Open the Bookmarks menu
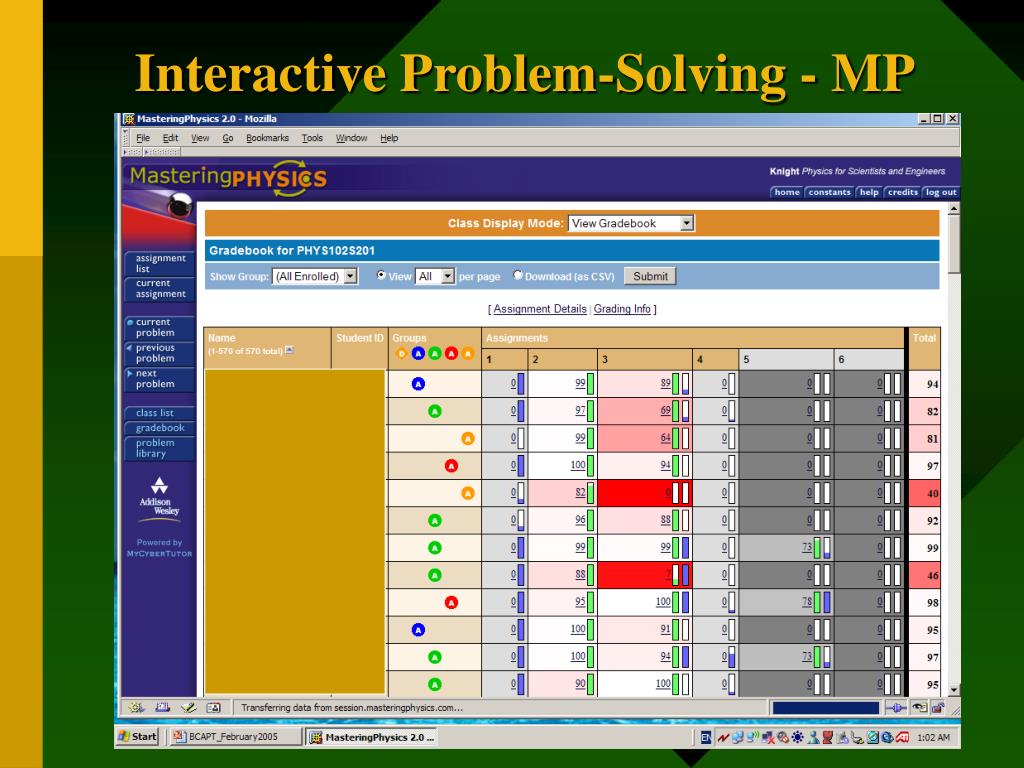Screen dimensions: 1024x768 tap(267, 138)
